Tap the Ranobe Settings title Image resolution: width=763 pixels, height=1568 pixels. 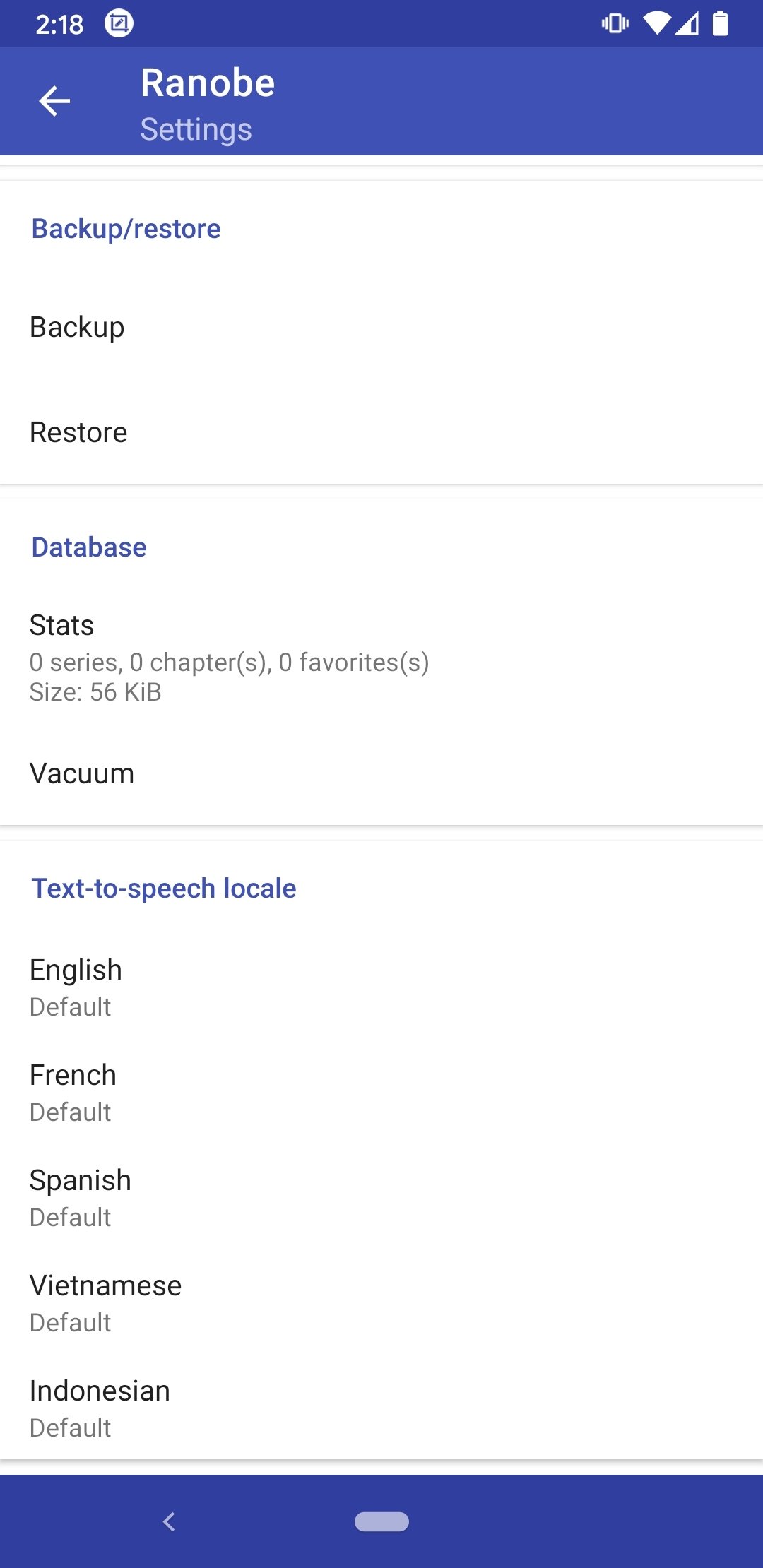(x=208, y=104)
